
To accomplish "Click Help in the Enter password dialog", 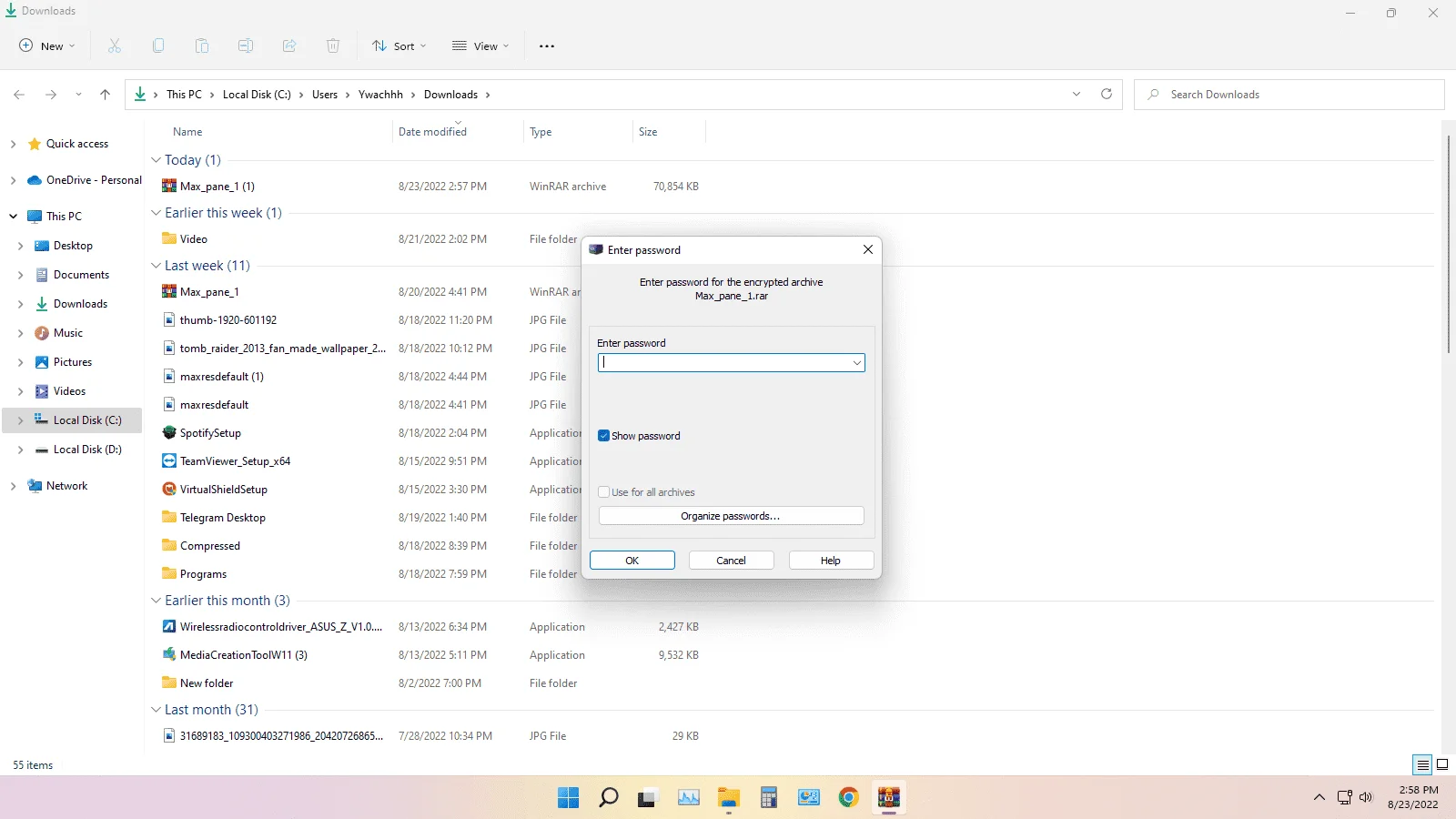I will pyautogui.click(x=831, y=561).
